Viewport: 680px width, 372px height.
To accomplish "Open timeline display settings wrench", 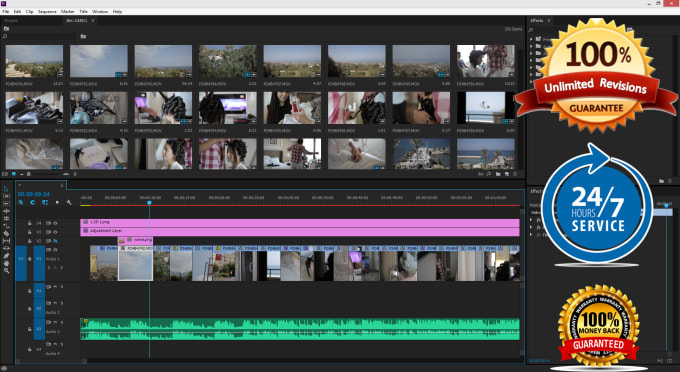I will point(69,202).
